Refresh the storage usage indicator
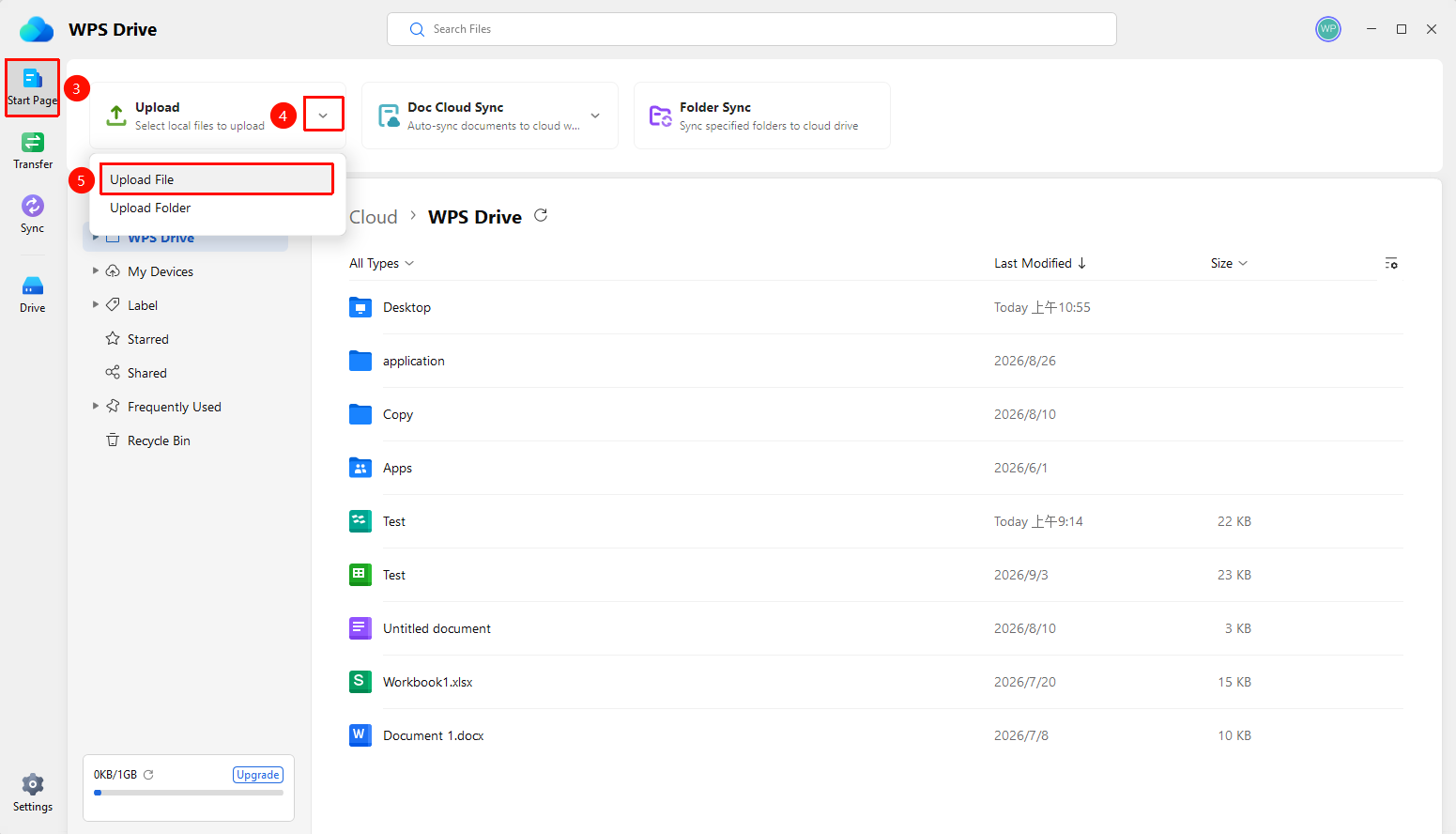Screen dimensions: 1456x834 point(148,775)
